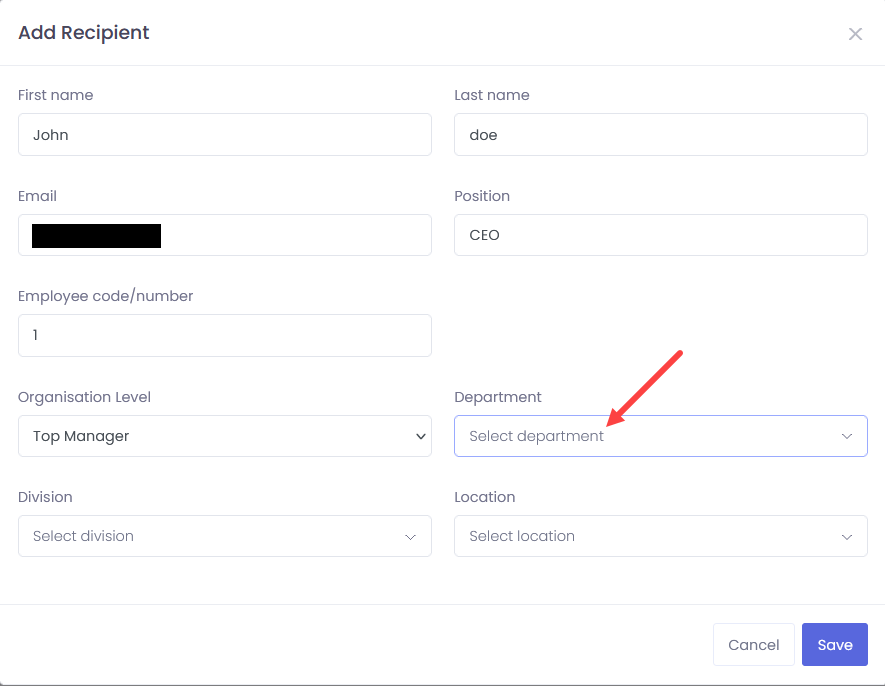Open the Select location dropdown
Screen dimensions: 885x686
point(660,536)
